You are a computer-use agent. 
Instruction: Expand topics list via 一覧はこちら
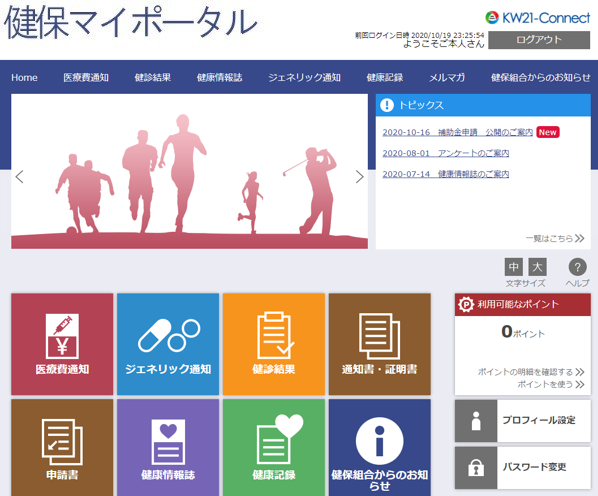(x=555, y=238)
